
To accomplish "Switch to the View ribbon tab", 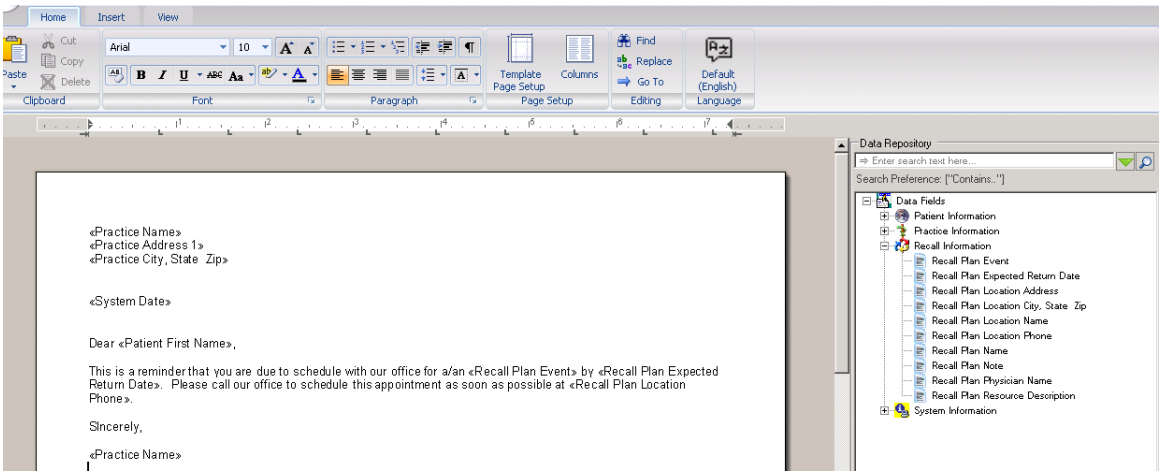I will point(168,16).
